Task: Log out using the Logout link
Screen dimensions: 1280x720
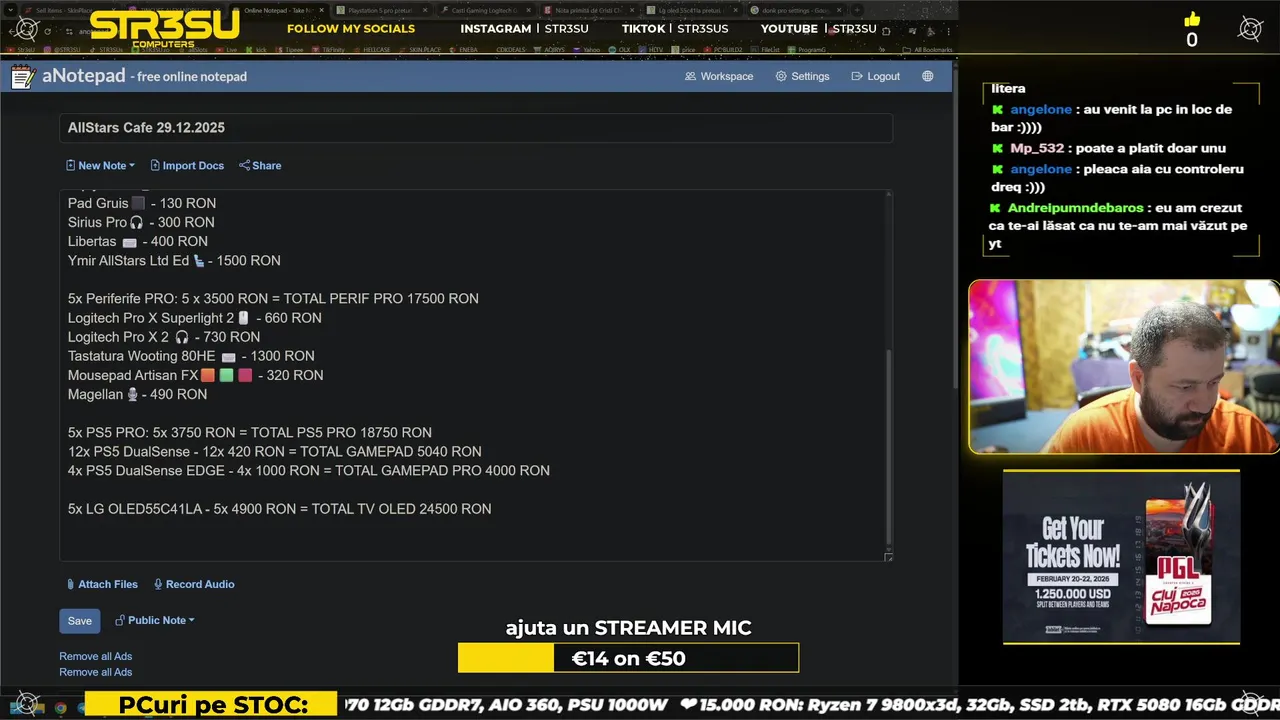Action: coord(875,76)
